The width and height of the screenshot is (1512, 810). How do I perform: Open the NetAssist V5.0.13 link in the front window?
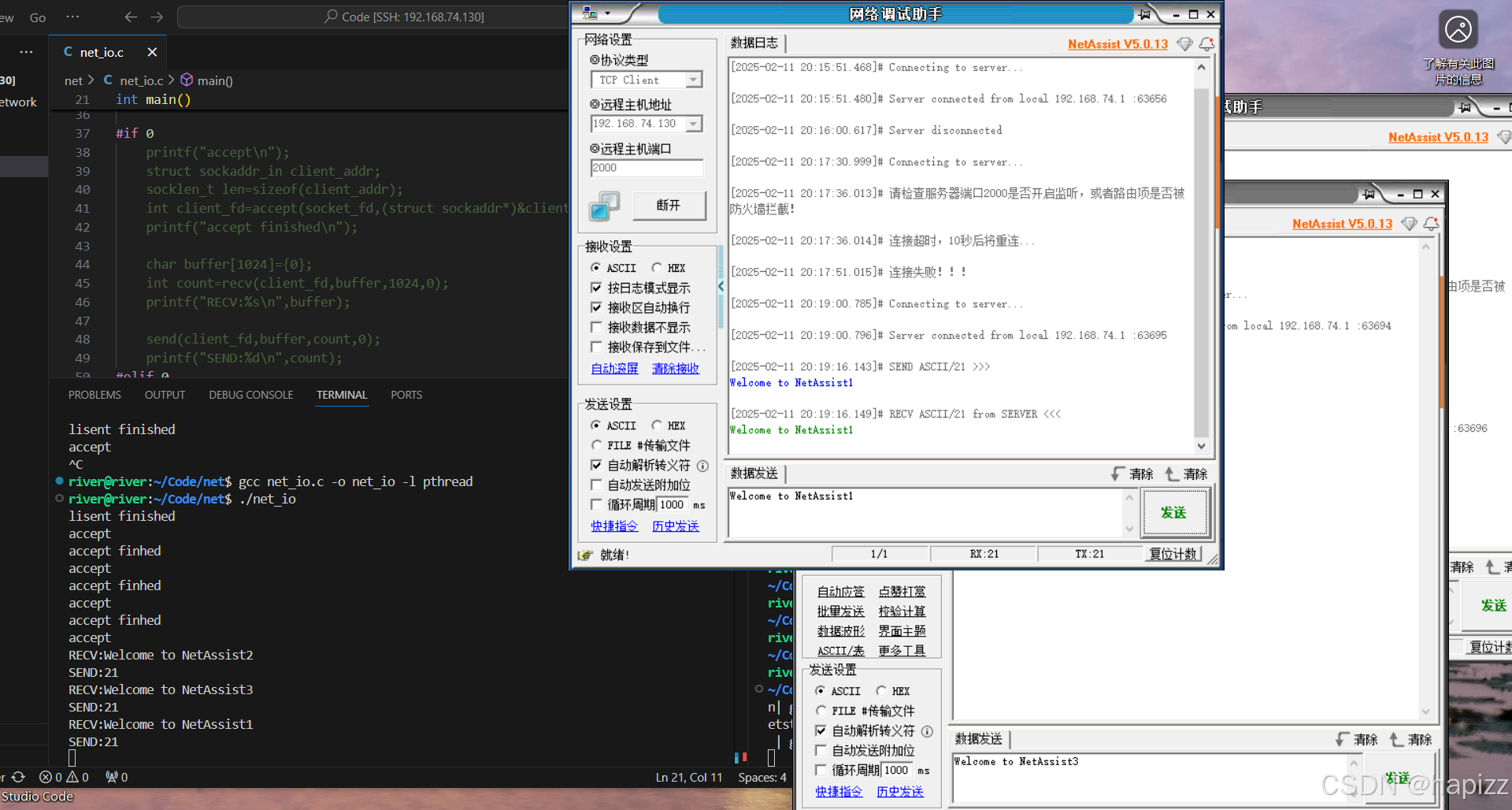(x=1117, y=44)
